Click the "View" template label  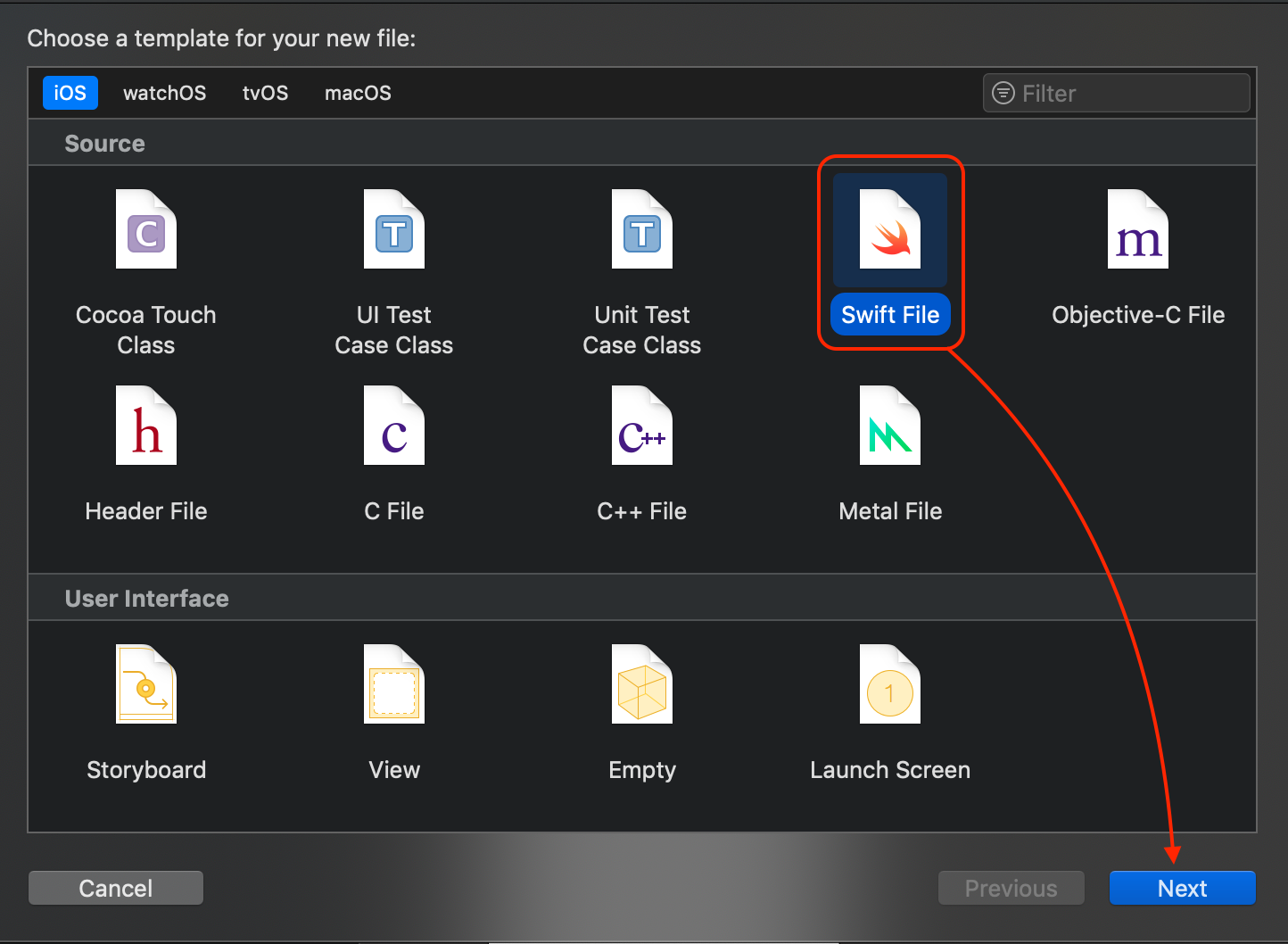pos(394,770)
